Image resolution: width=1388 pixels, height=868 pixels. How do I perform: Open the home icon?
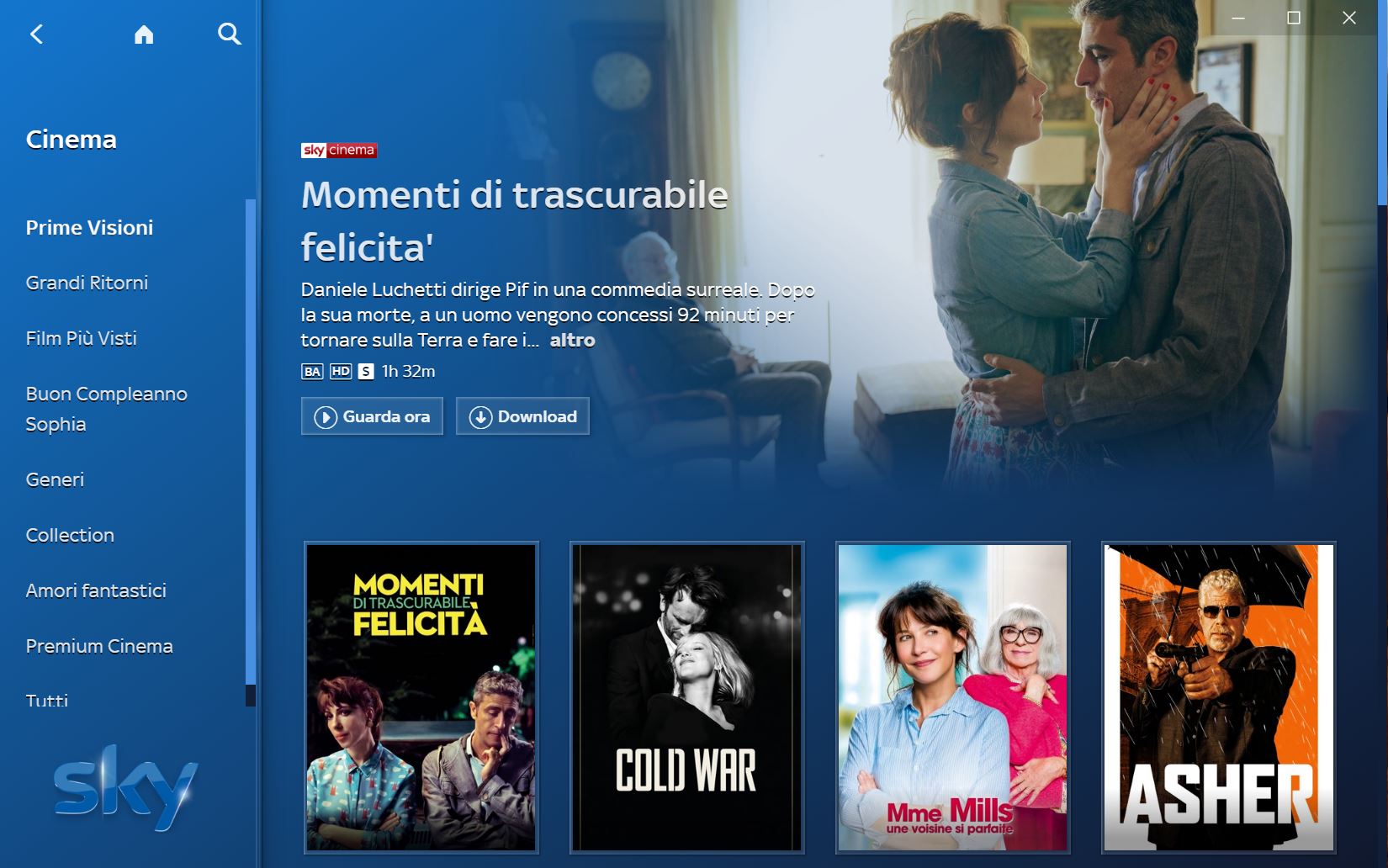[x=144, y=34]
